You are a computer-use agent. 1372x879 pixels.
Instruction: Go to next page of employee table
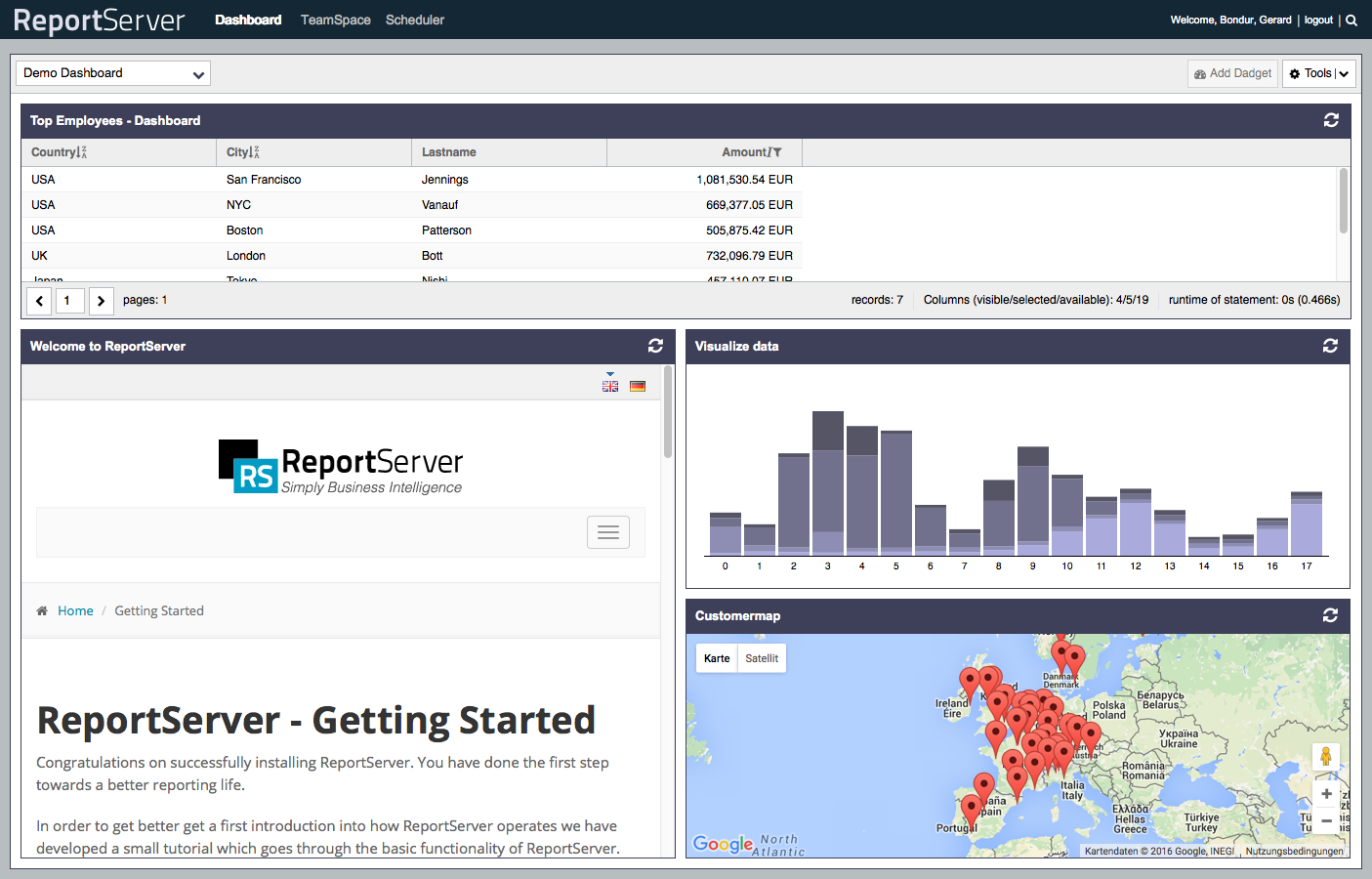click(x=101, y=301)
